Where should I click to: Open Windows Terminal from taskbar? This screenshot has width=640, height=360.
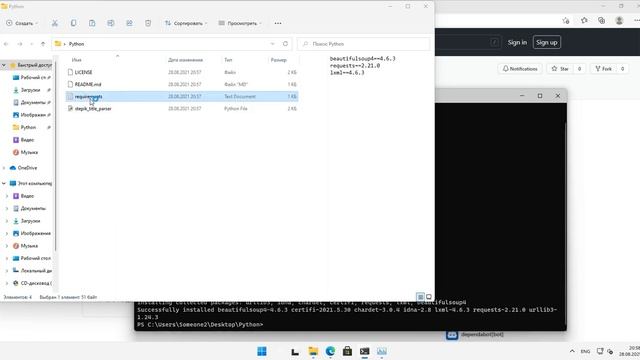tap(364, 351)
